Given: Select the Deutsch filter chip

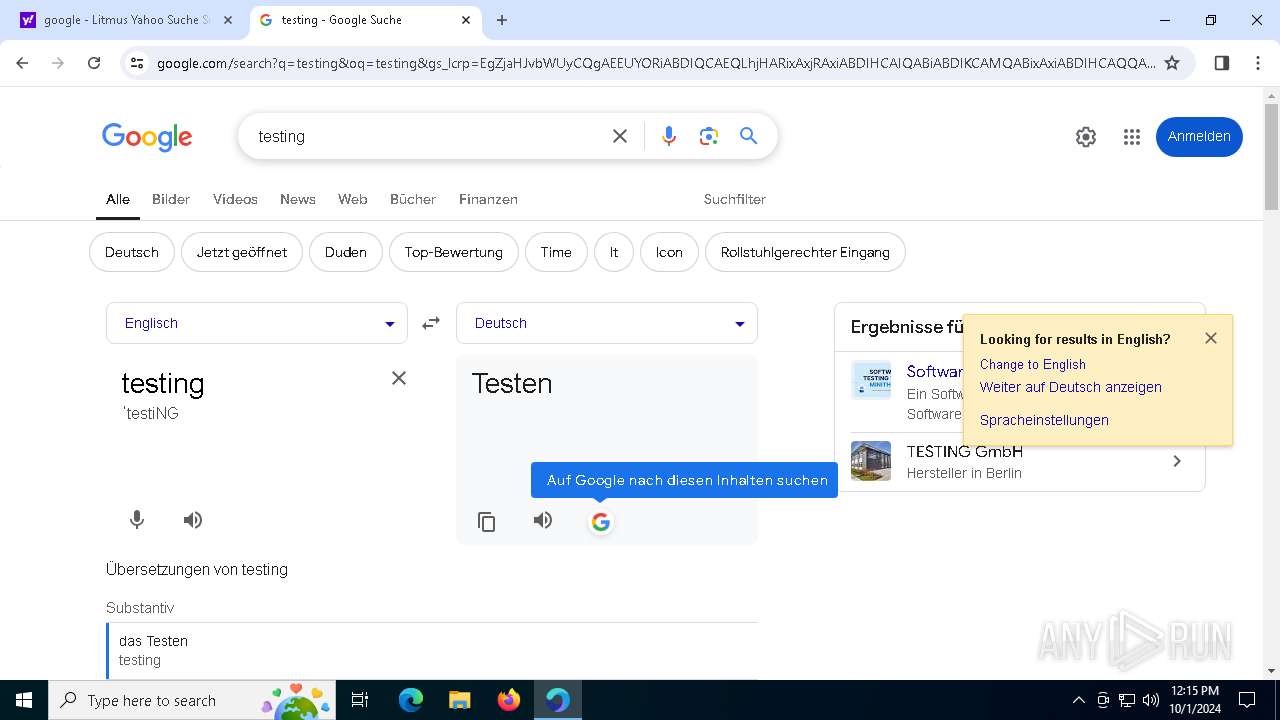Looking at the screenshot, I should (x=132, y=252).
